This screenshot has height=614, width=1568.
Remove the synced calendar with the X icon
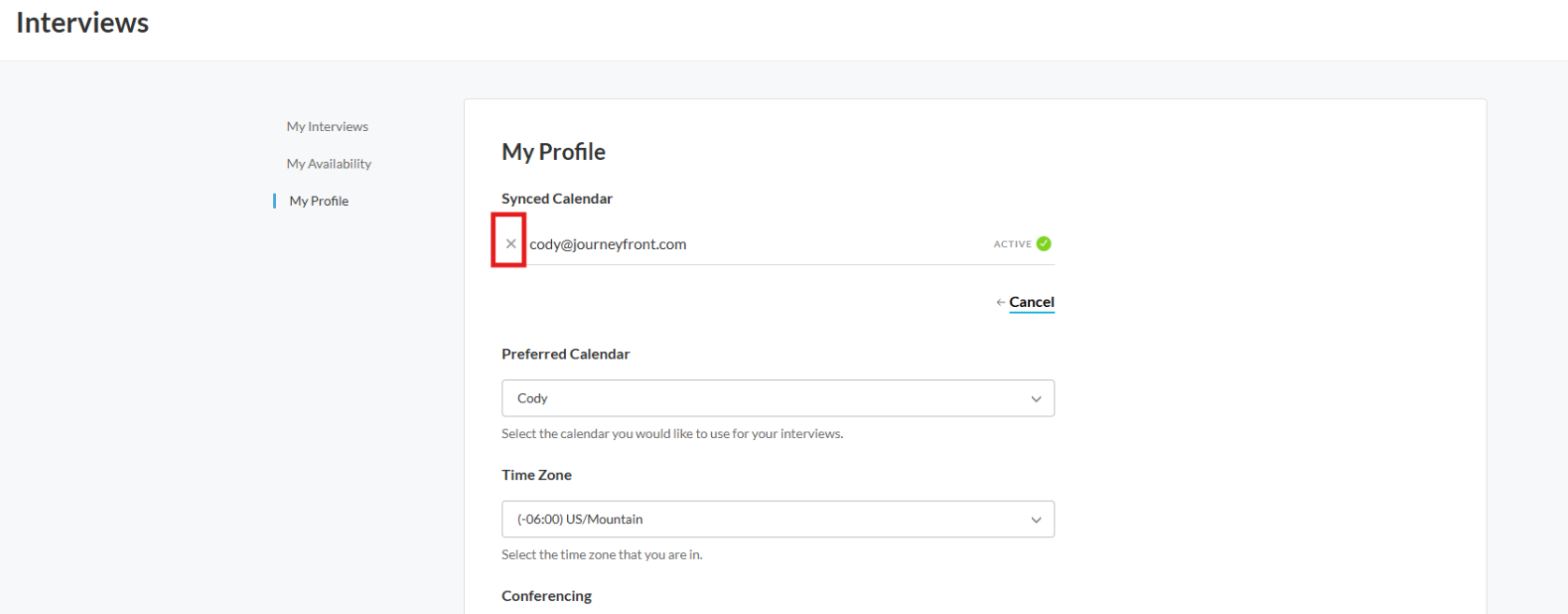pos(511,243)
